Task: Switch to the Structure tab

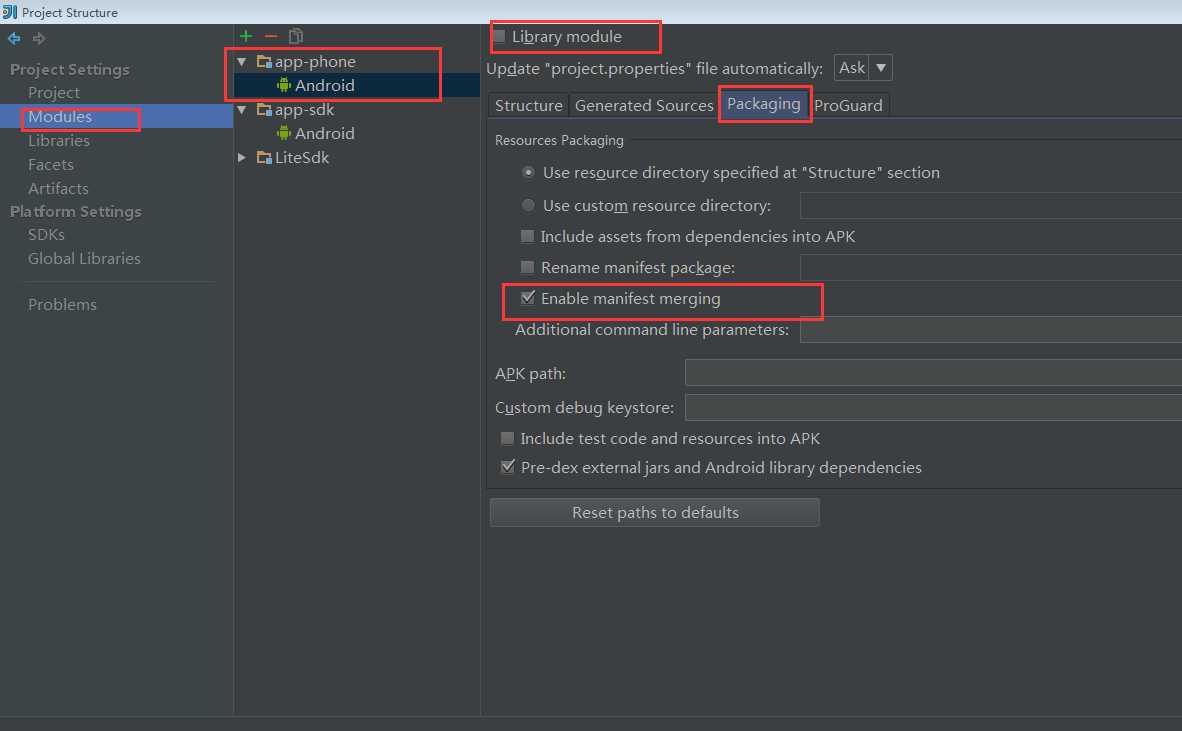Action: (528, 106)
